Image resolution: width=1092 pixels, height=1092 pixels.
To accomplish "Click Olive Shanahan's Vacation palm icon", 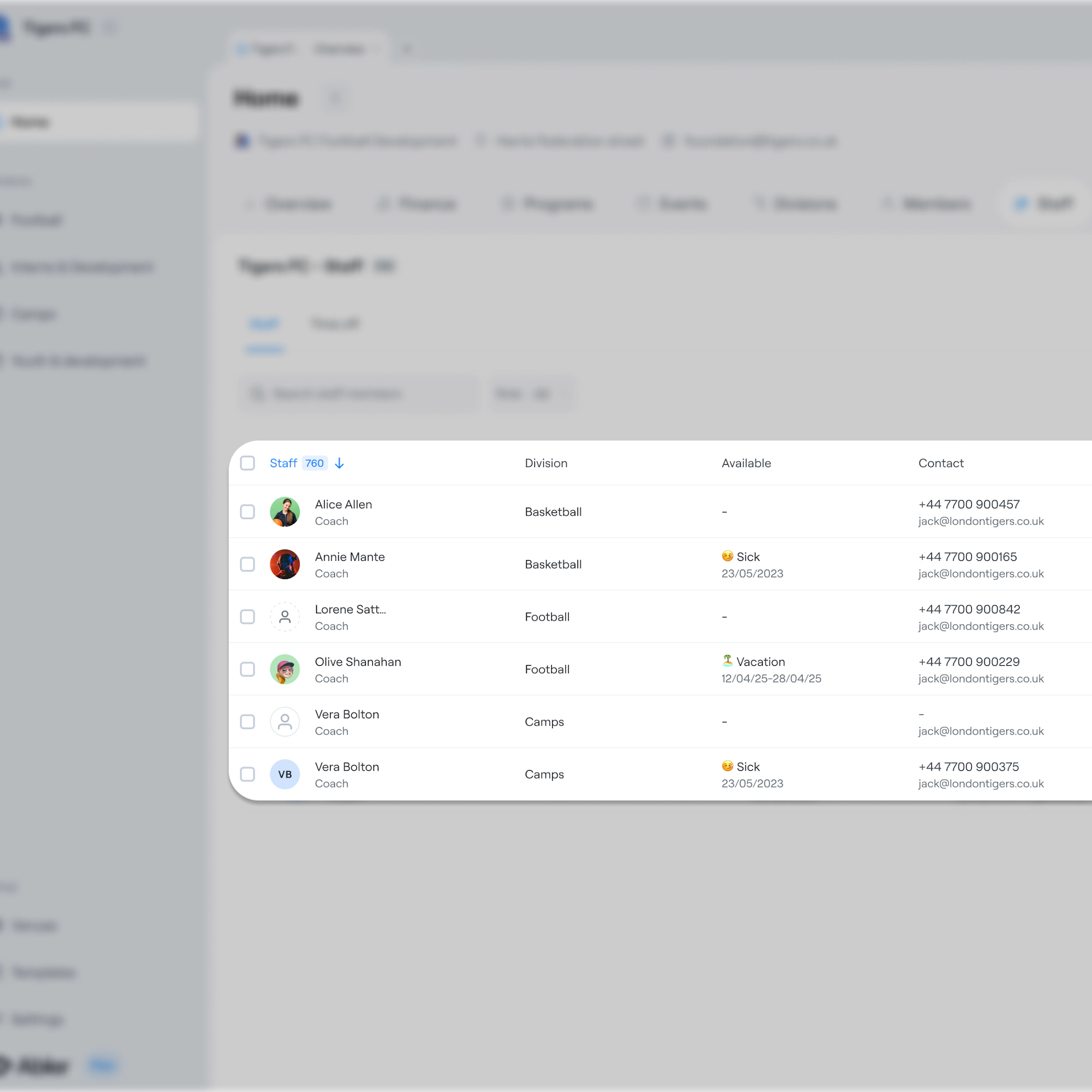I will pos(728,660).
